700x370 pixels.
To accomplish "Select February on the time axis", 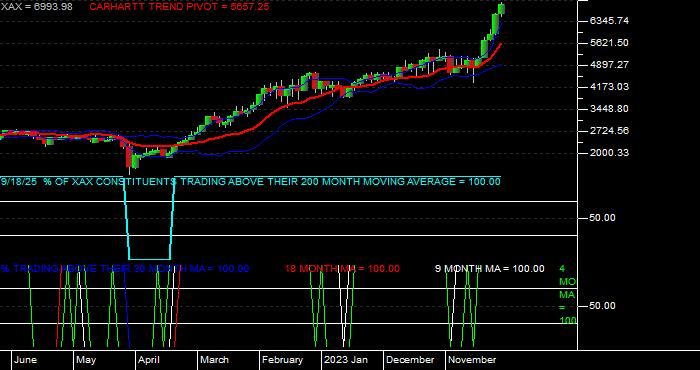I will 282,360.
